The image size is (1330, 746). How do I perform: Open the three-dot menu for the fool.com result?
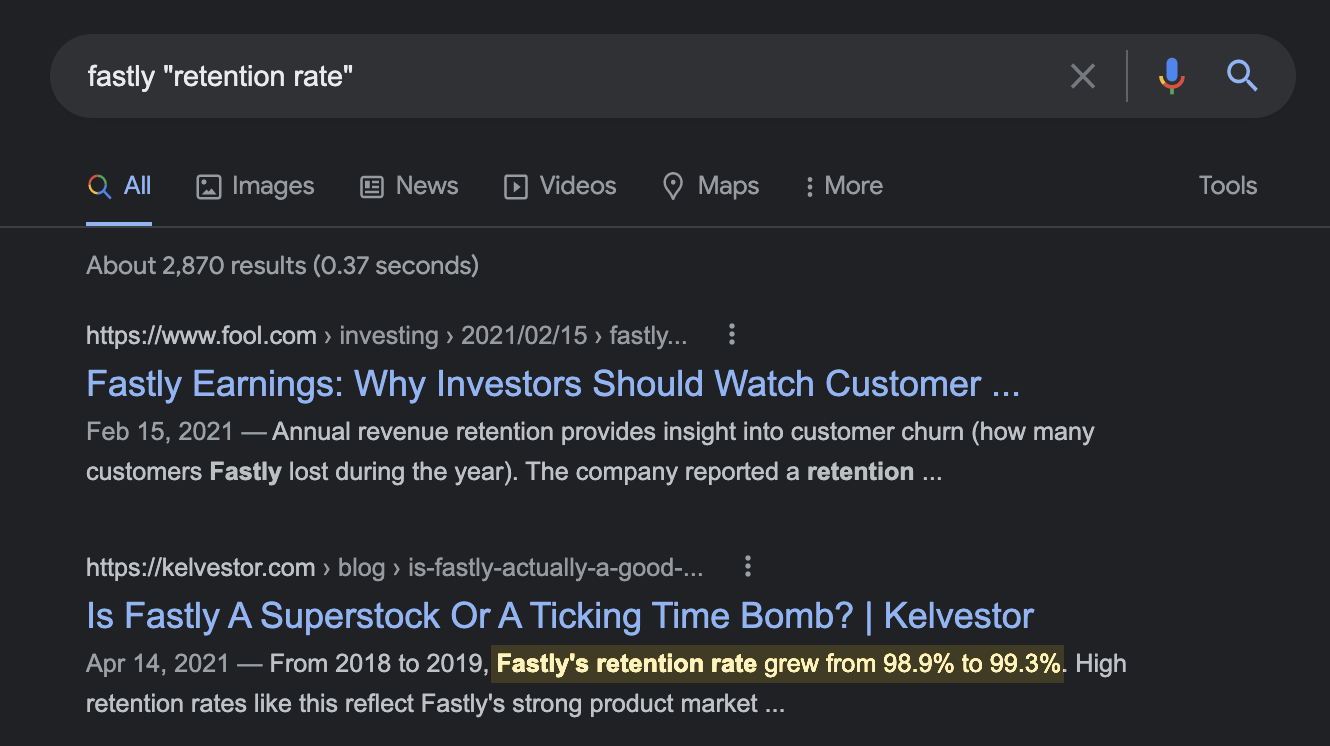pyautogui.click(x=732, y=335)
